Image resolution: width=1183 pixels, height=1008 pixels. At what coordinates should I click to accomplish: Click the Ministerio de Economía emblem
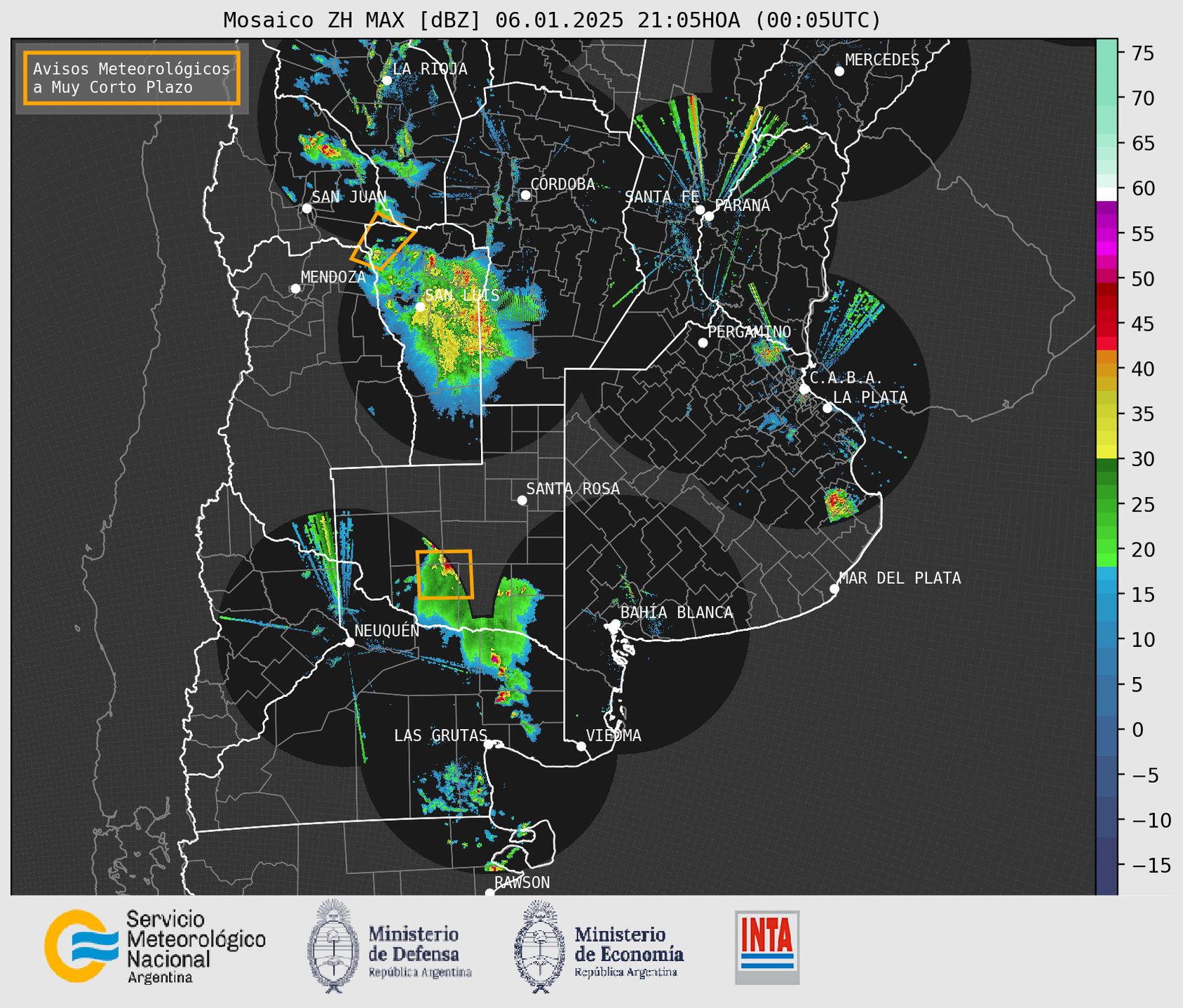point(540,947)
